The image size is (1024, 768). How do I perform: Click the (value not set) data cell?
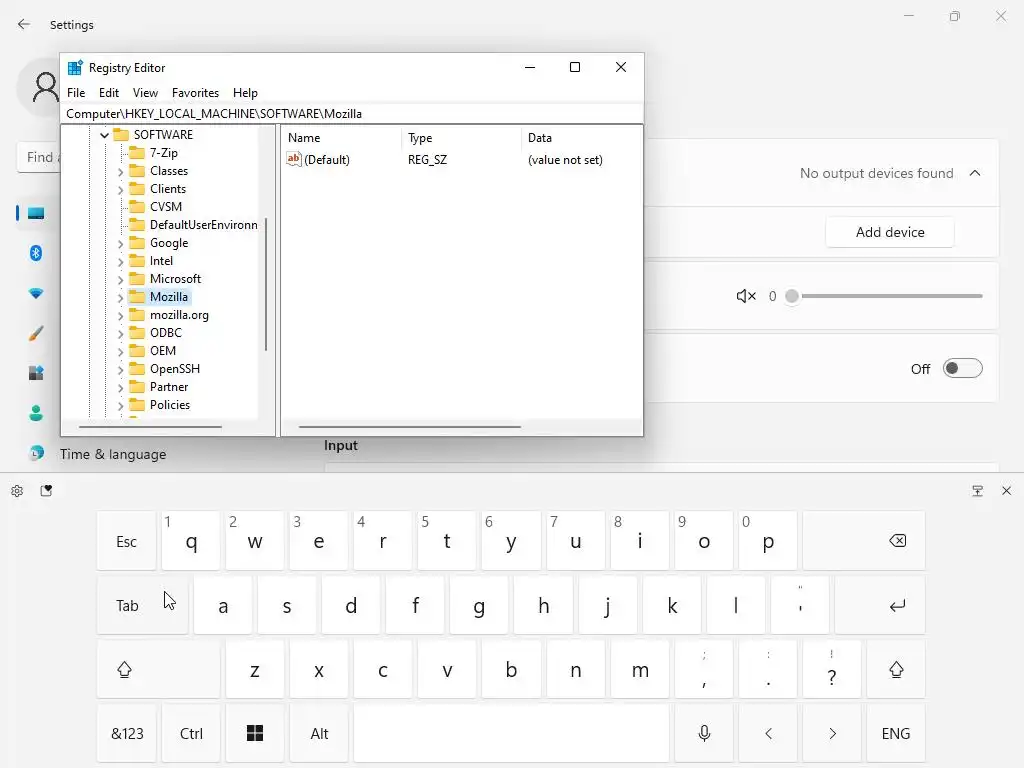(x=565, y=159)
